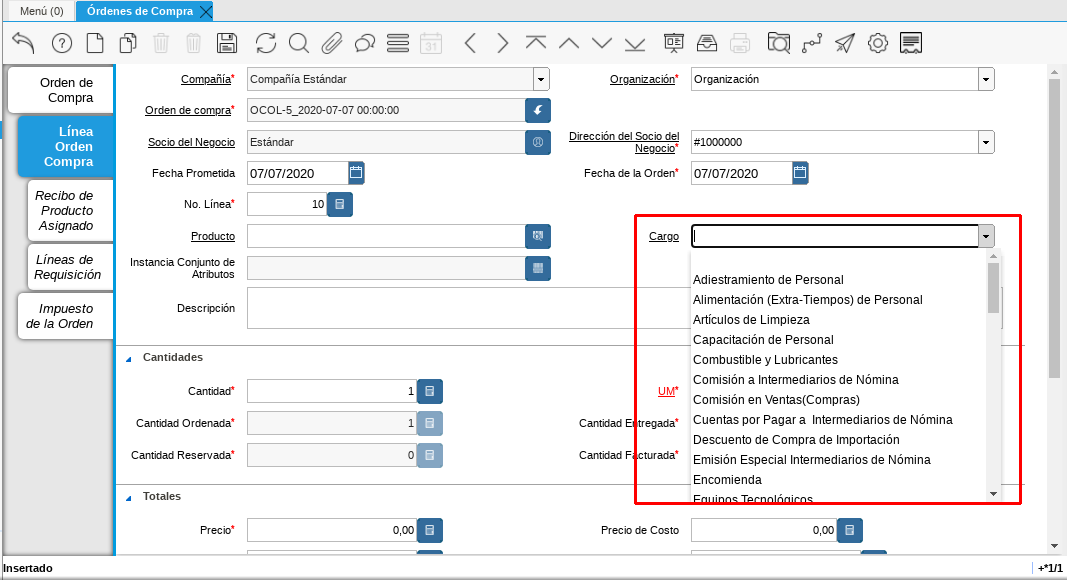Open help via question mark icon
The image size is (1067, 580).
click(62, 43)
